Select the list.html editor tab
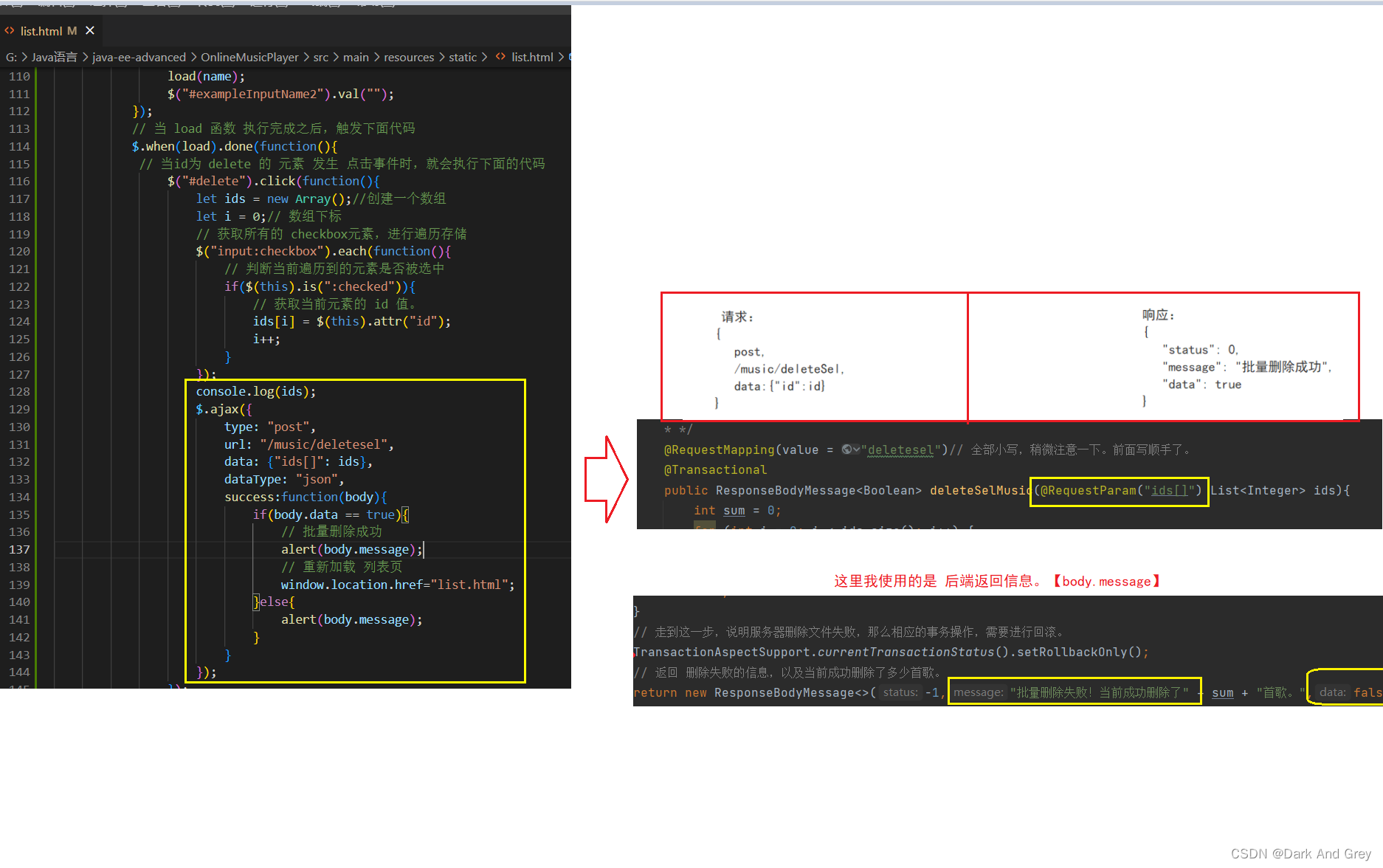The height and width of the screenshot is (868, 1383). 50,30
